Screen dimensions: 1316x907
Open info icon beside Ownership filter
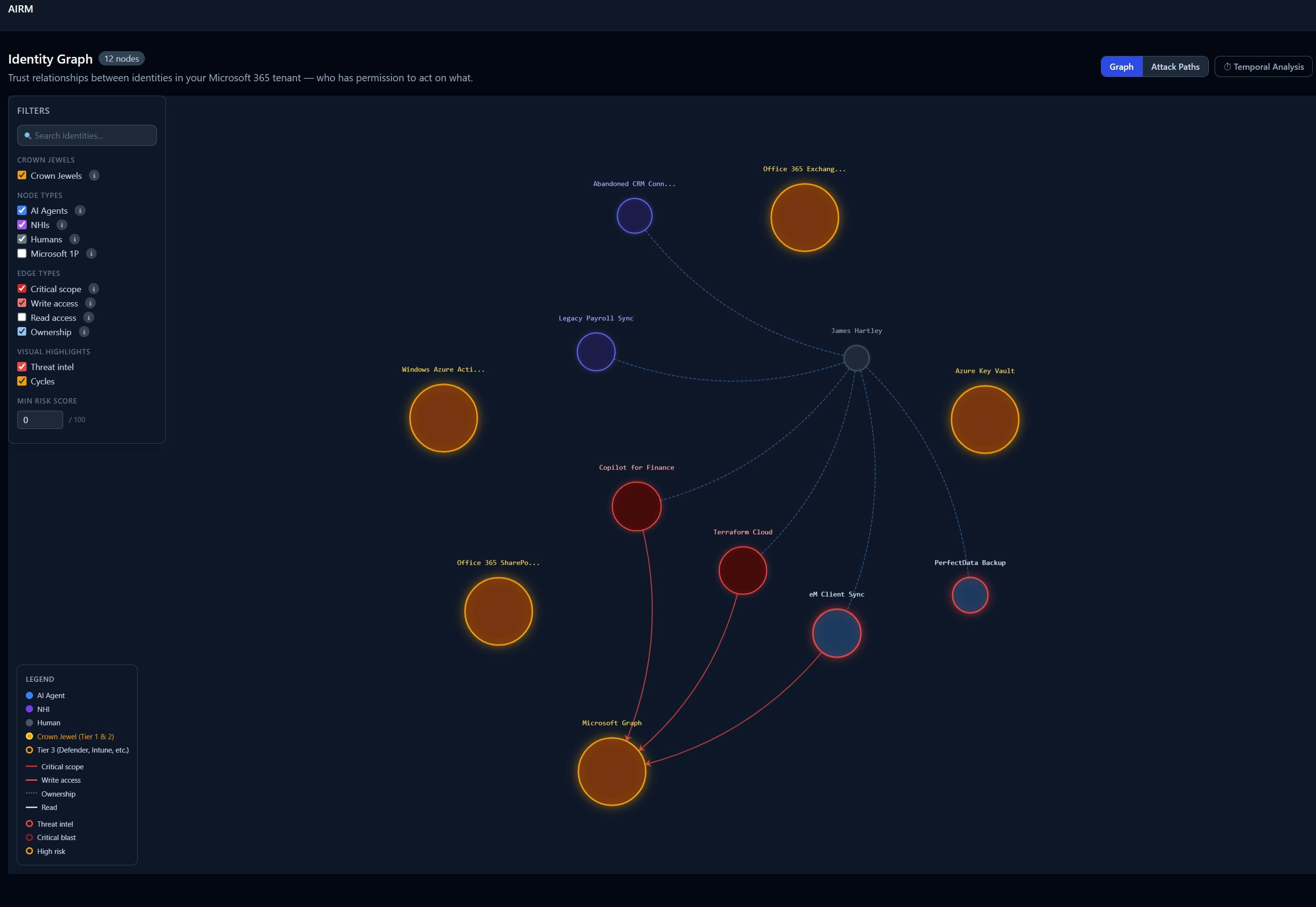click(x=84, y=332)
